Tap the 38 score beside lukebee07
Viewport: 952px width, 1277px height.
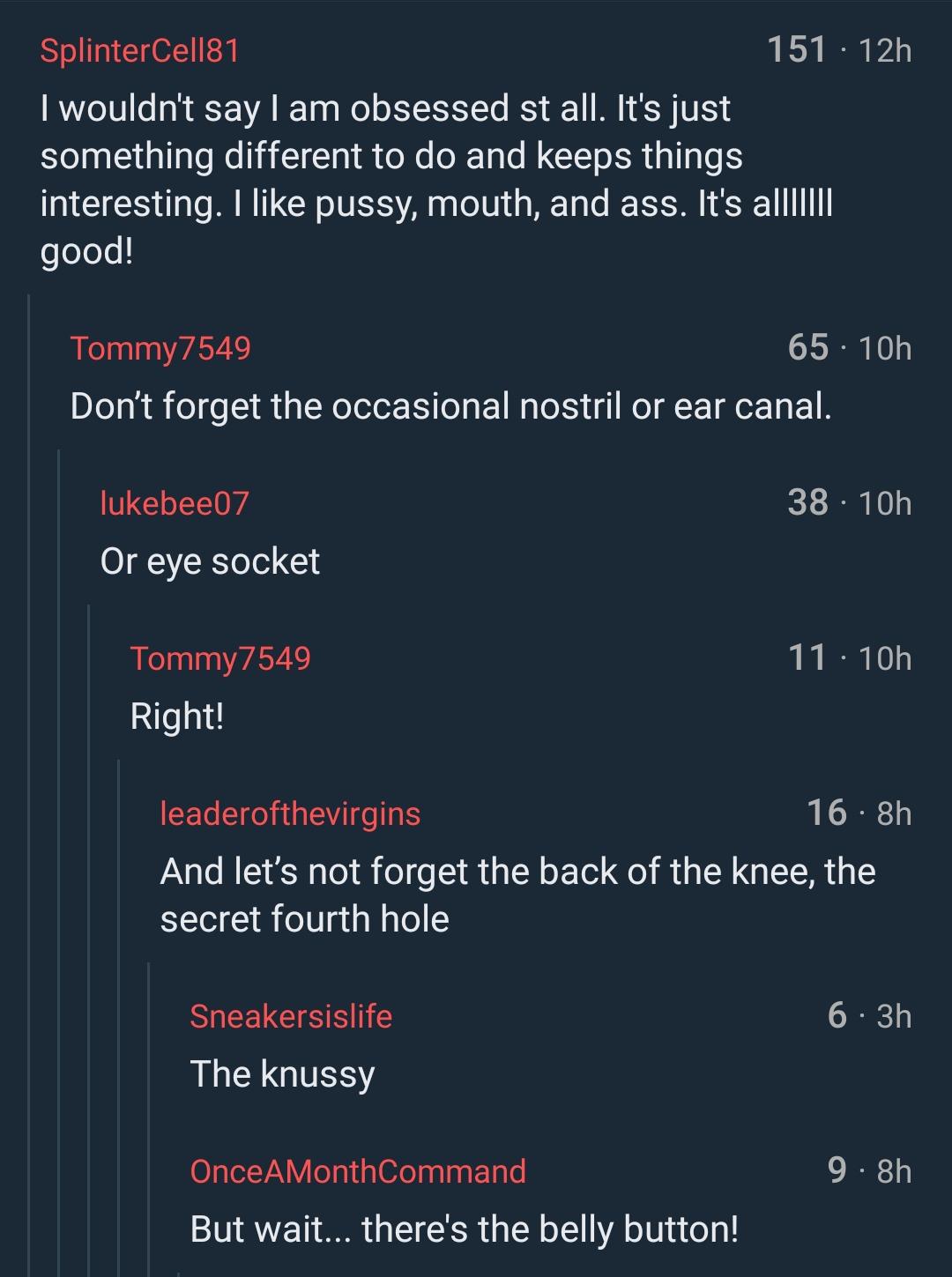[x=808, y=502]
